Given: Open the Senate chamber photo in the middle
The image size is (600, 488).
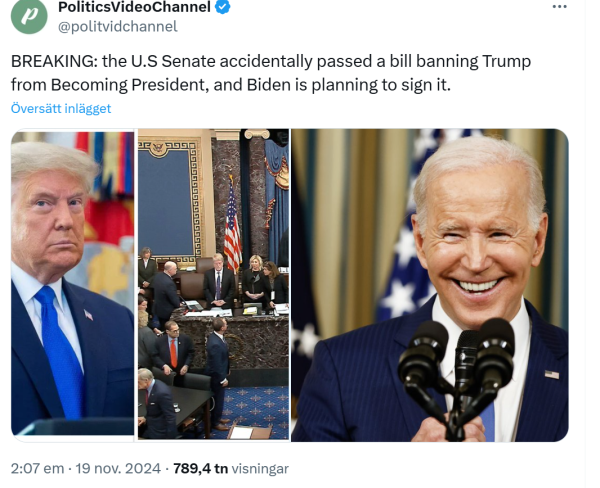Looking at the screenshot, I should pyautogui.click(x=214, y=284).
